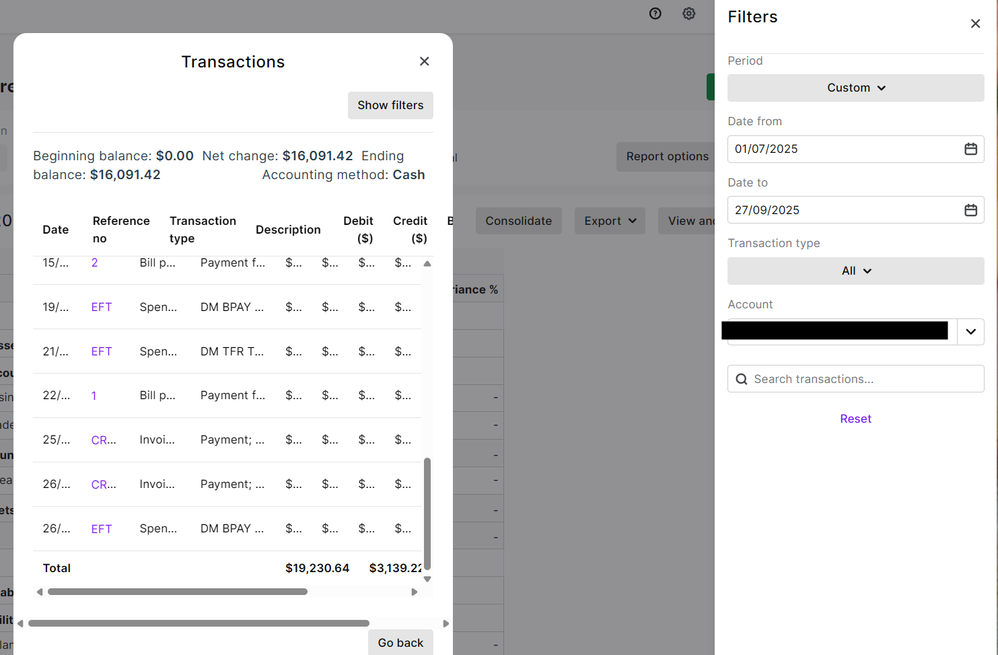Expand the Period Custom dropdown
The width and height of the screenshot is (998, 655).
855,88
